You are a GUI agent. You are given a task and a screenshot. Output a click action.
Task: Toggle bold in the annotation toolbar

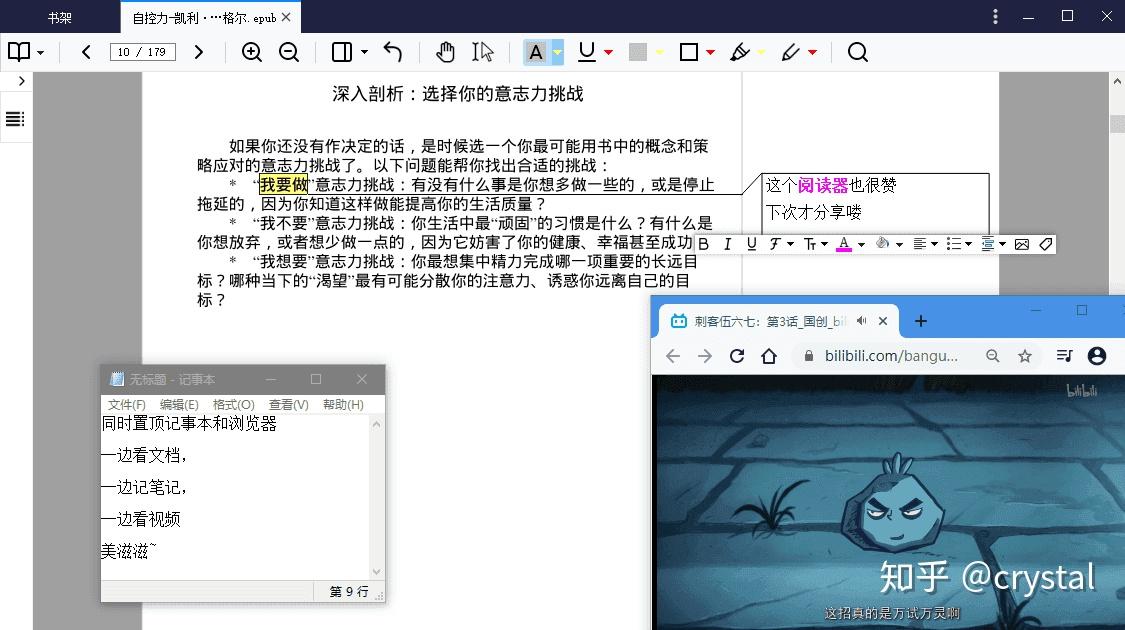pyautogui.click(x=704, y=244)
